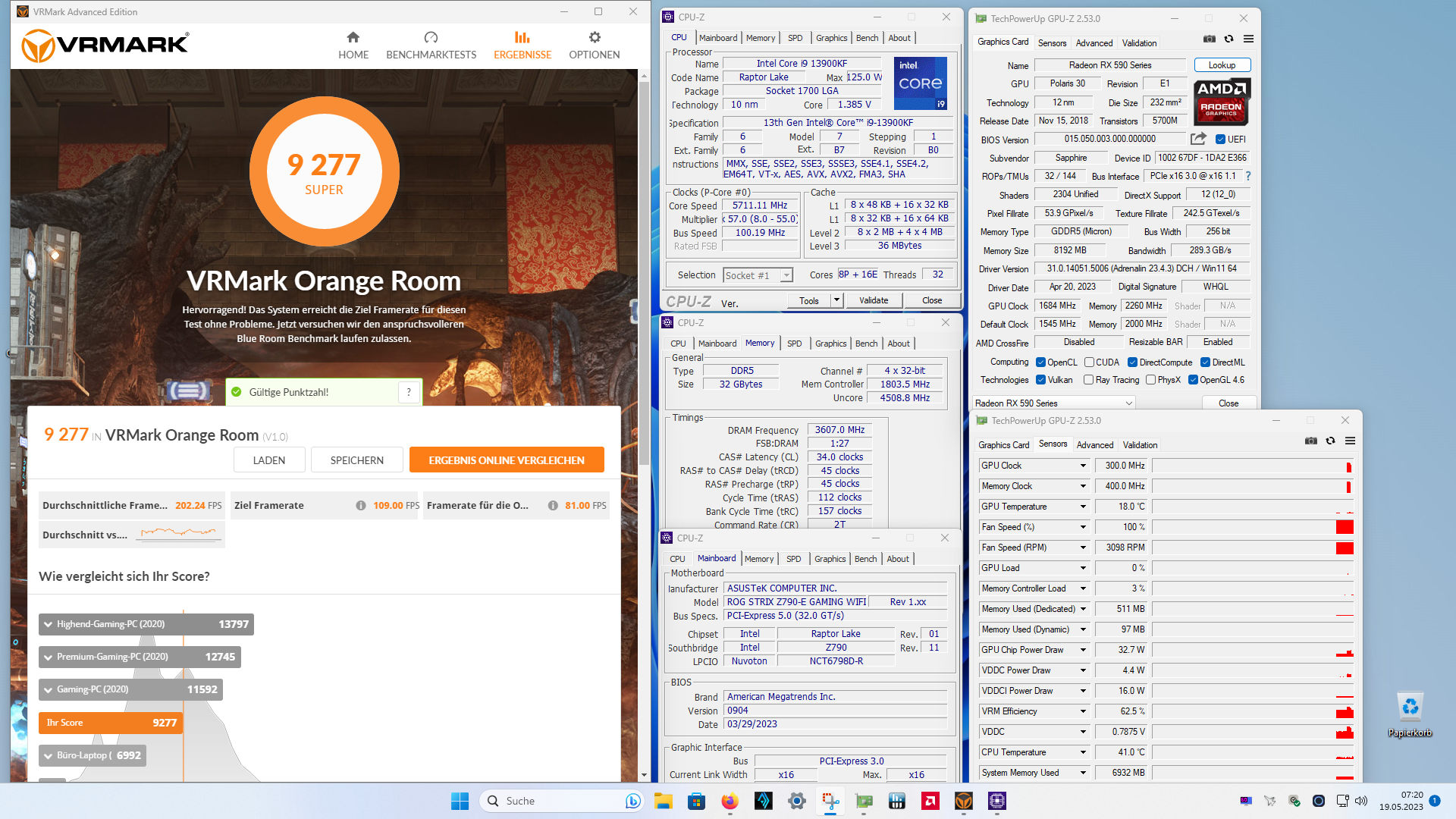Open hamburger menu in GPU-Z Sensors window
The width and height of the screenshot is (1456, 819).
[x=1350, y=441]
